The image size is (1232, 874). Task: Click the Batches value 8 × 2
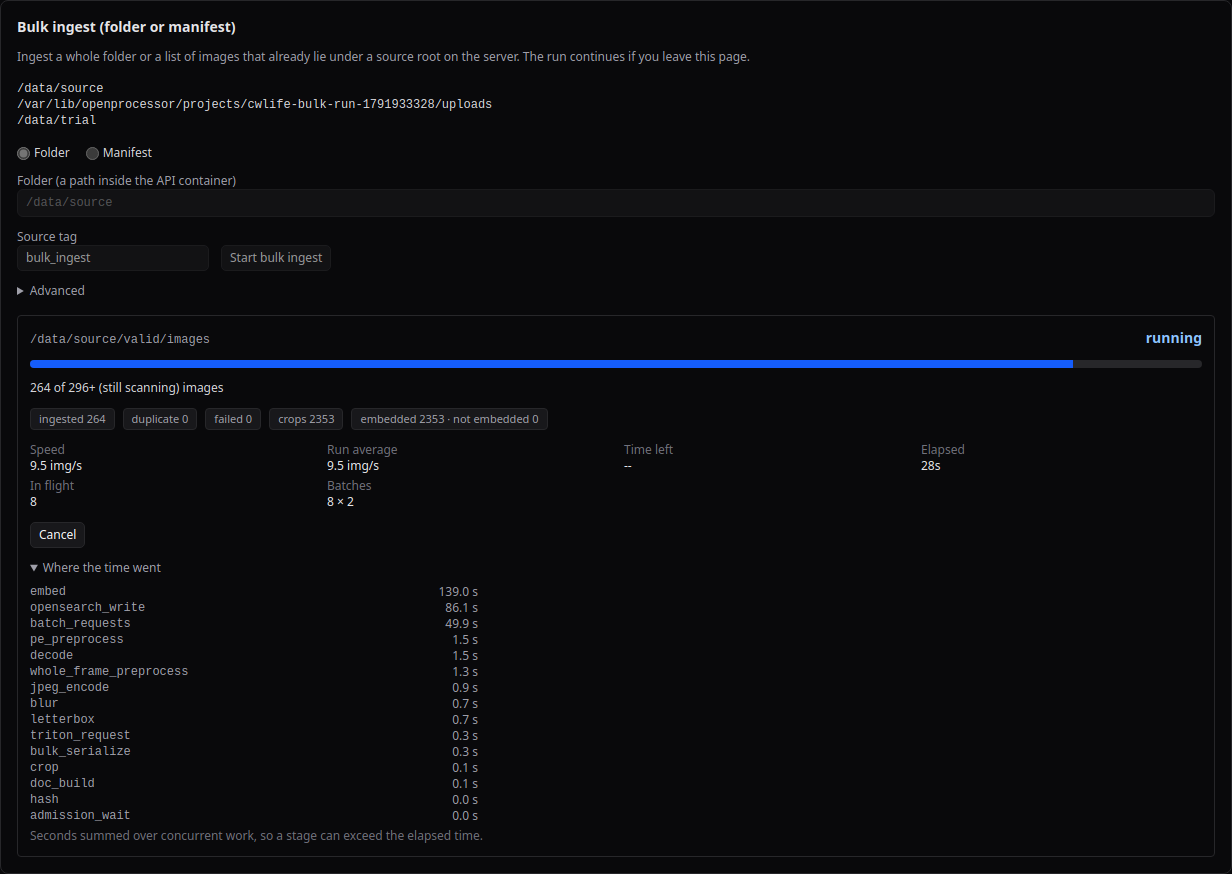pyautogui.click(x=340, y=502)
